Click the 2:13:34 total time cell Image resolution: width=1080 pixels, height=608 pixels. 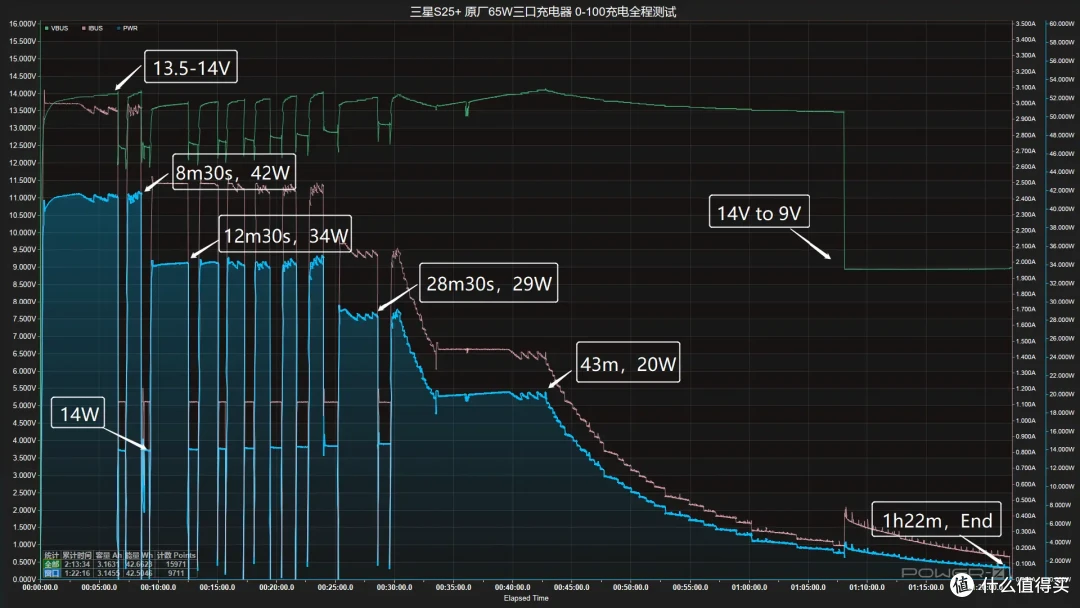pos(77,564)
